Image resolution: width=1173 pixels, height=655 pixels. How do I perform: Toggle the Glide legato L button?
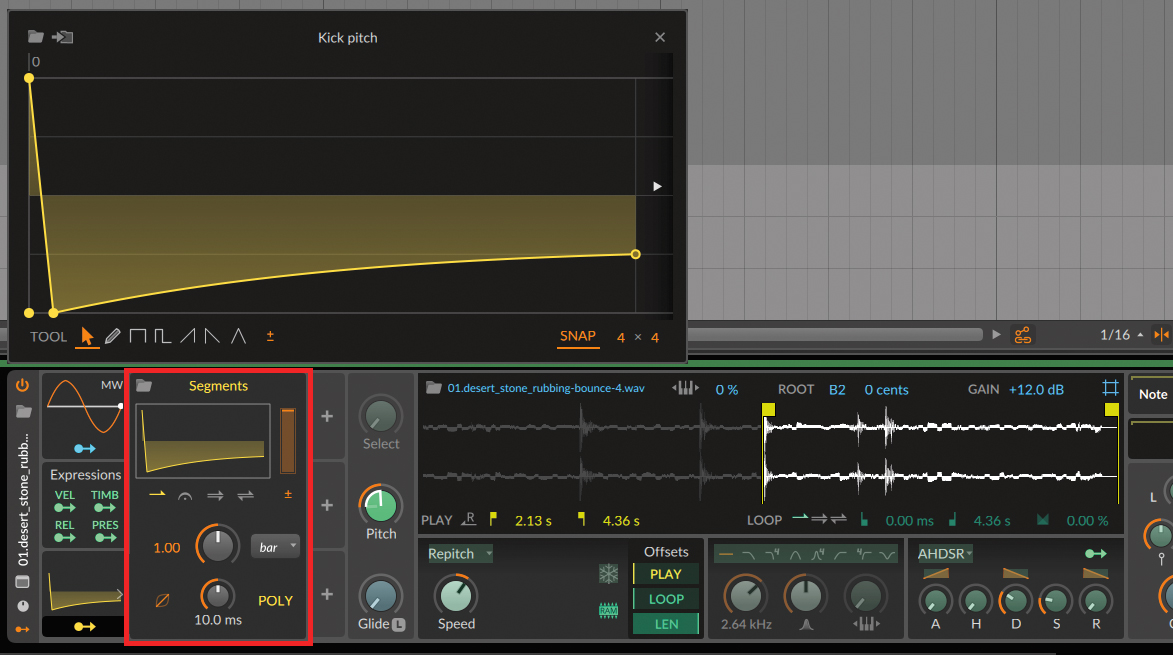point(399,624)
